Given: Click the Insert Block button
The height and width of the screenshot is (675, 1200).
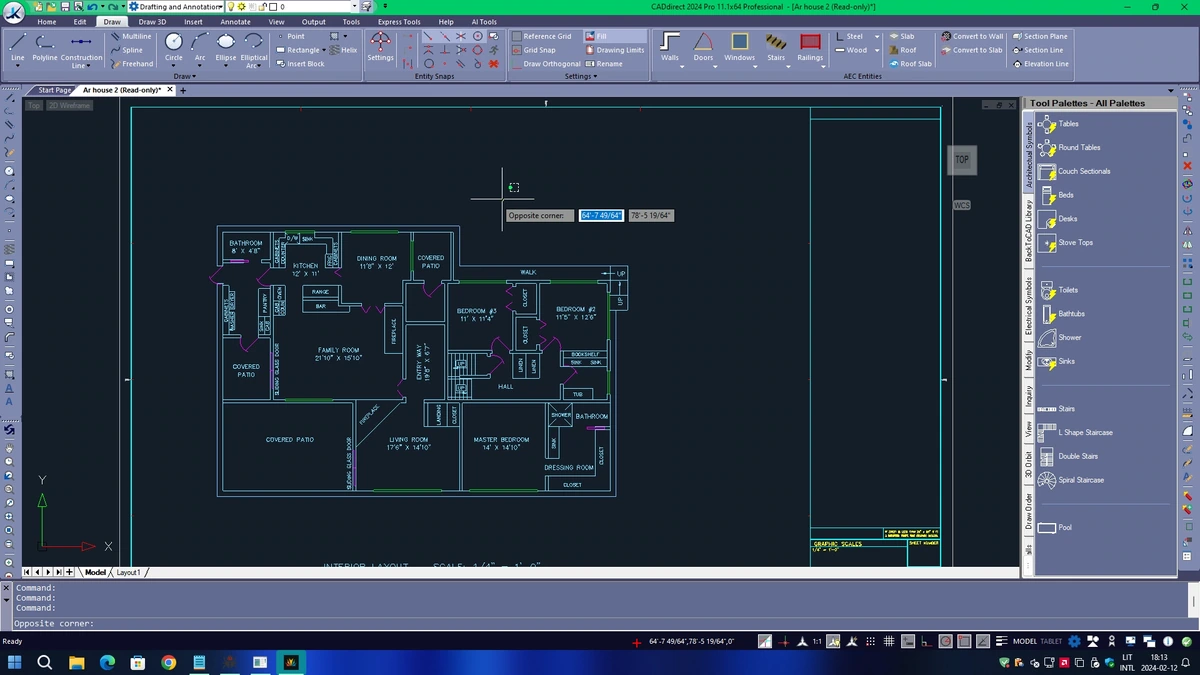Looking at the screenshot, I should click(303, 64).
